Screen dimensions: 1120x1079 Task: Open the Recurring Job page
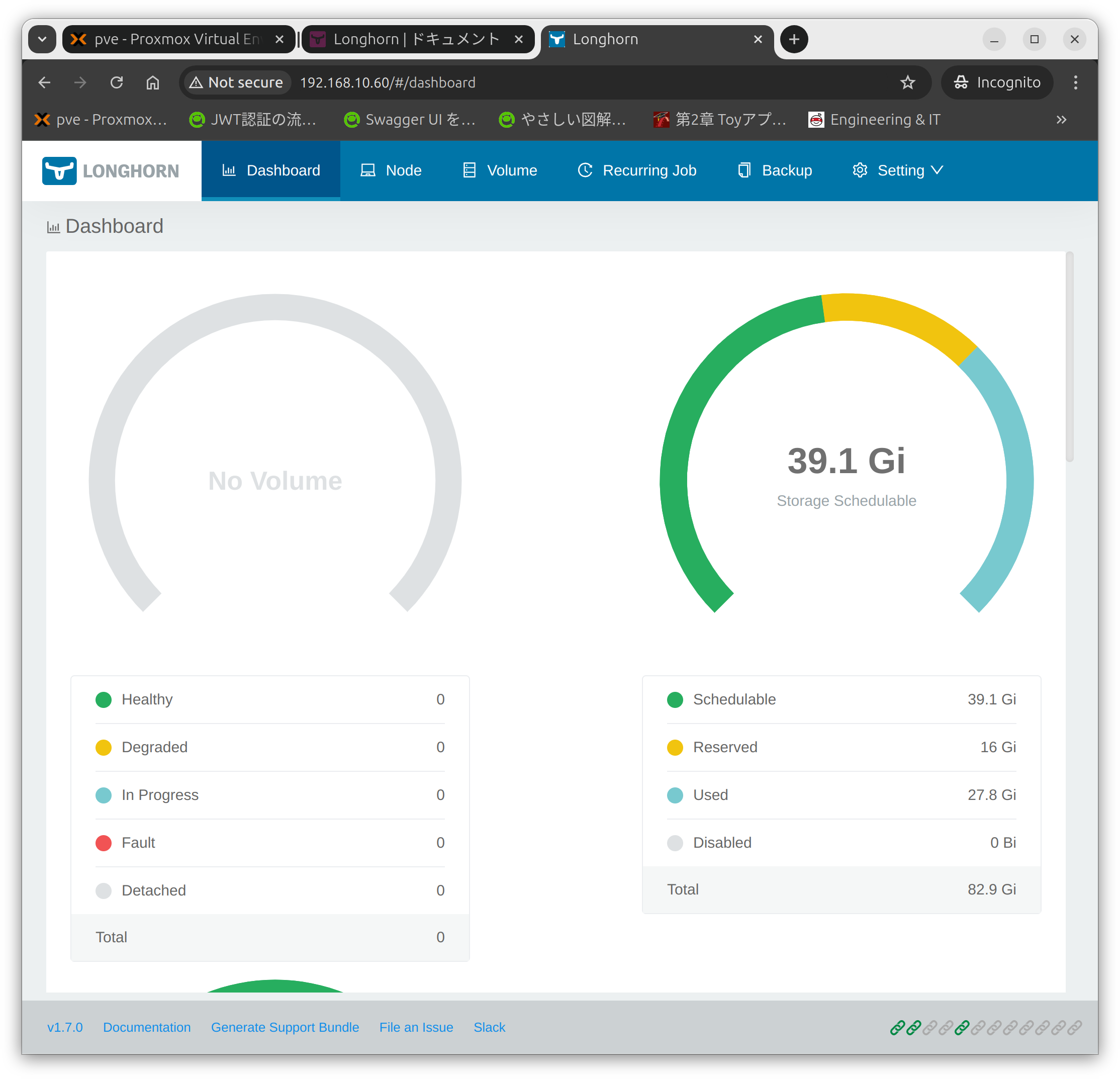point(637,170)
